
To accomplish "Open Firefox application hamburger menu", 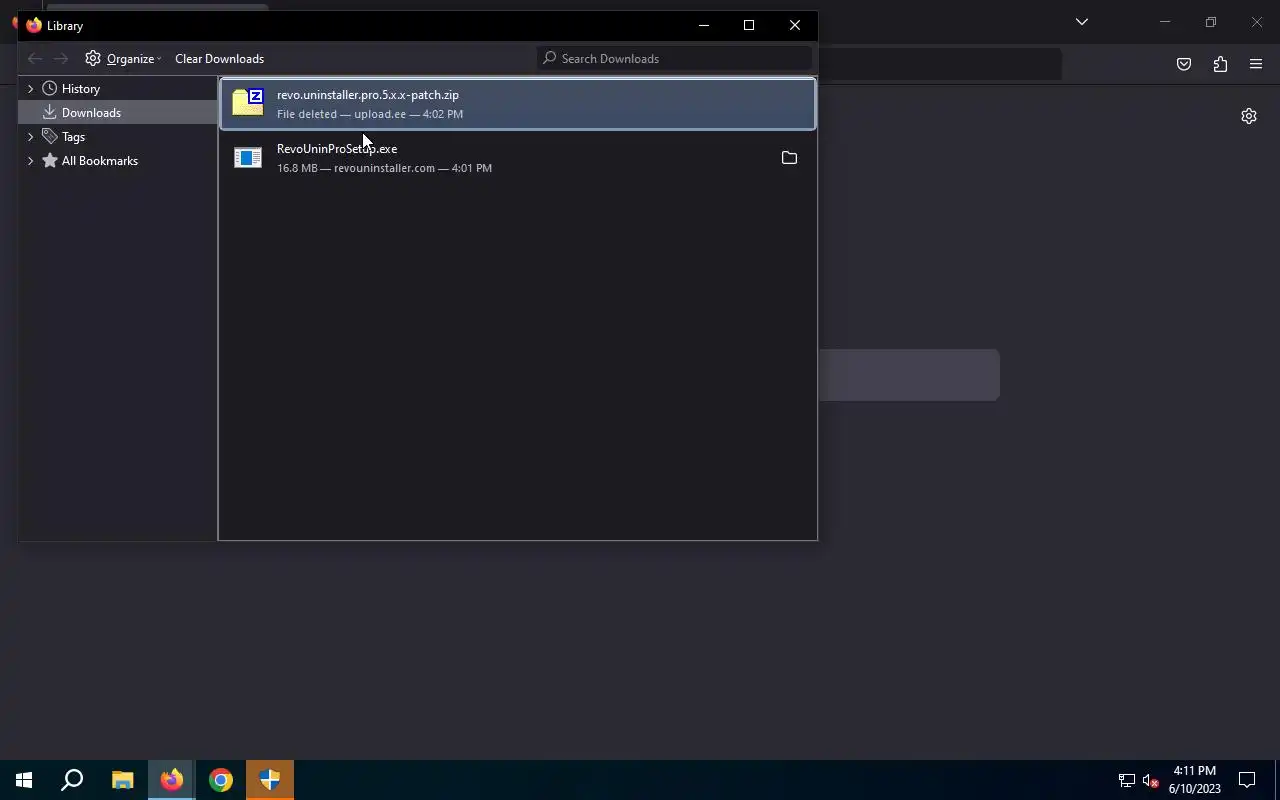I will point(1256,64).
